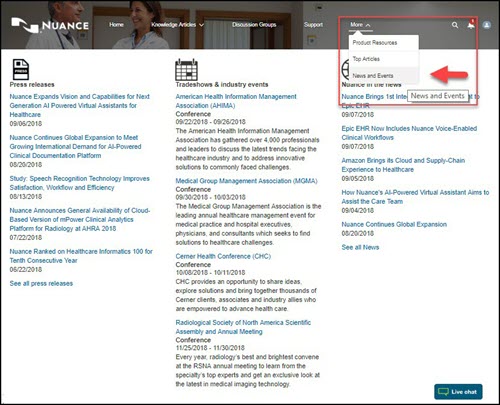Open Cerner Health Conference (CHC) link

click(x=223, y=256)
